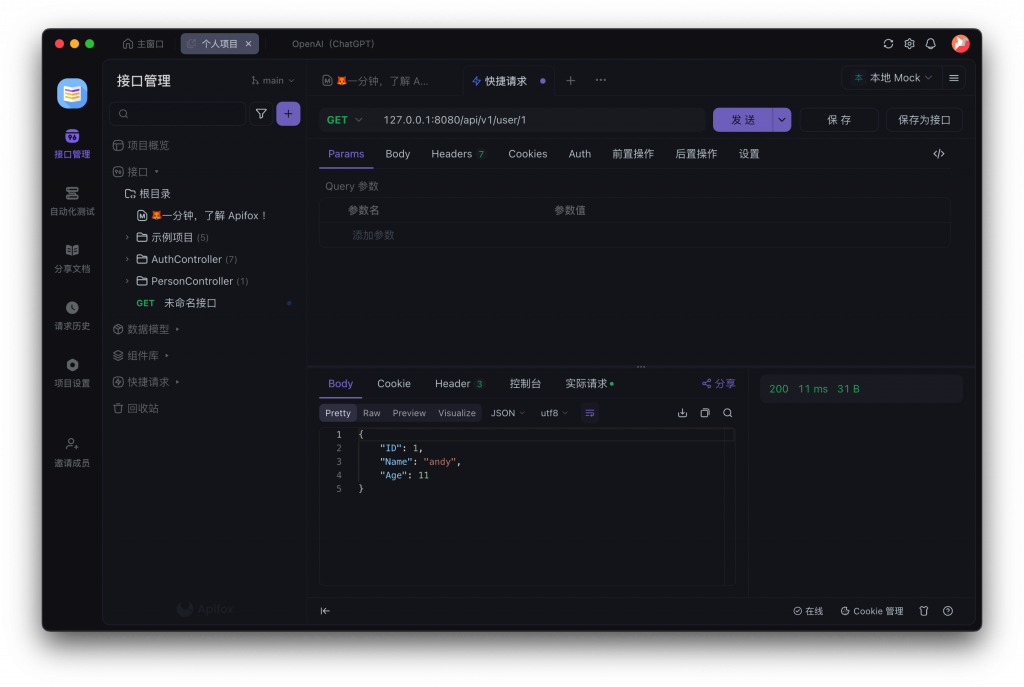Open the main branch dropdown
Image resolution: width=1024 pixels, height=687 pixels.
pyautogui.click(x=273, y=80)
